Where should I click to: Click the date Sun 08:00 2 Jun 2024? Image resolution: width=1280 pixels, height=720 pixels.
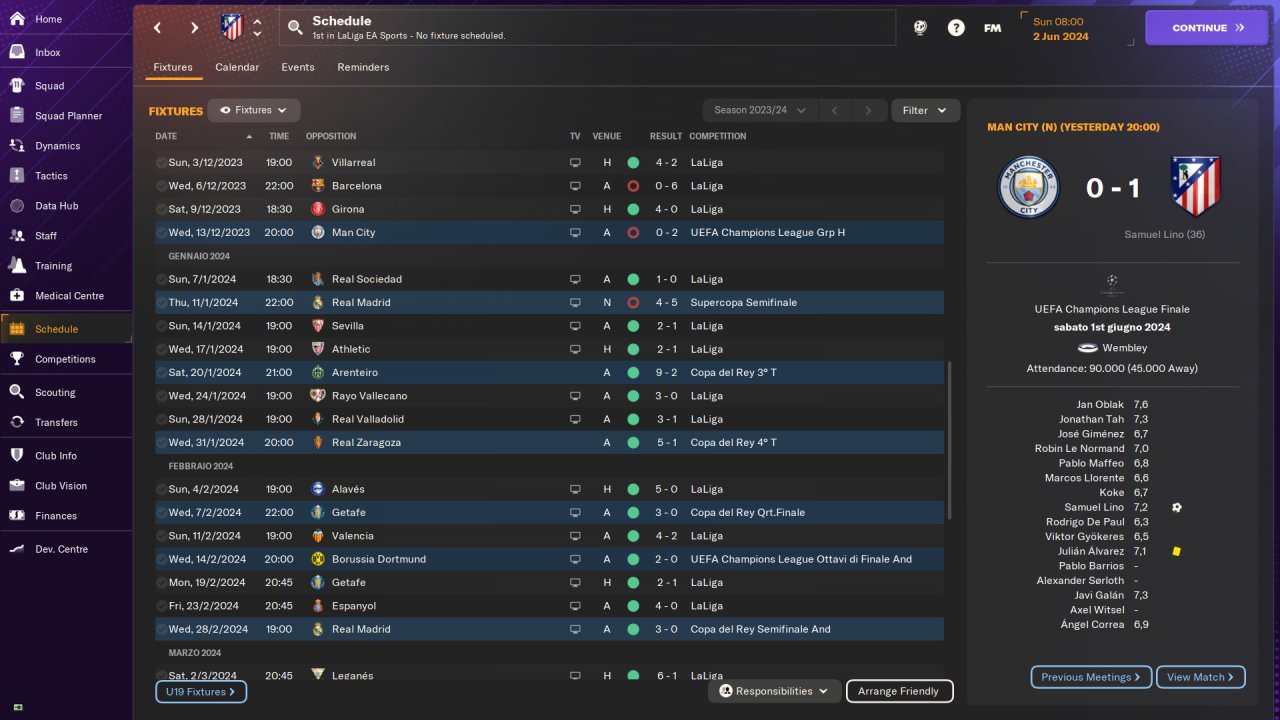[x=1061, y=29]
